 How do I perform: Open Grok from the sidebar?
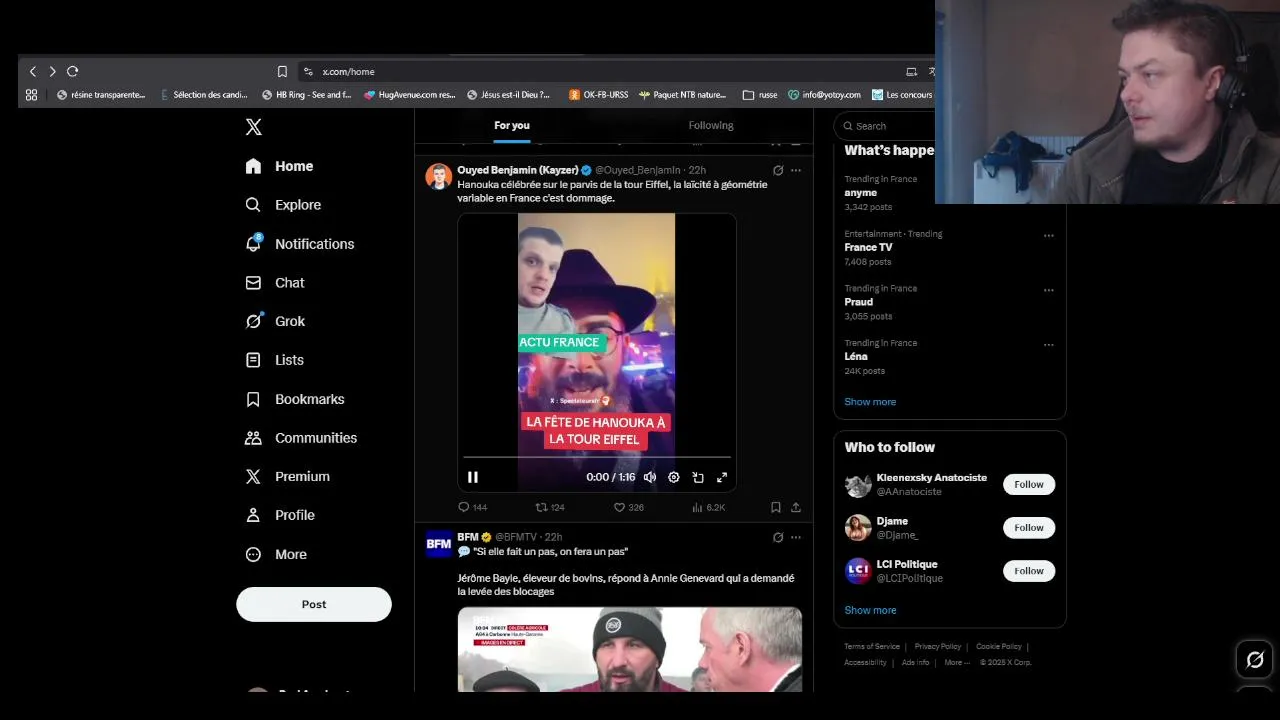pyautogui.click(x=276, y=321)
